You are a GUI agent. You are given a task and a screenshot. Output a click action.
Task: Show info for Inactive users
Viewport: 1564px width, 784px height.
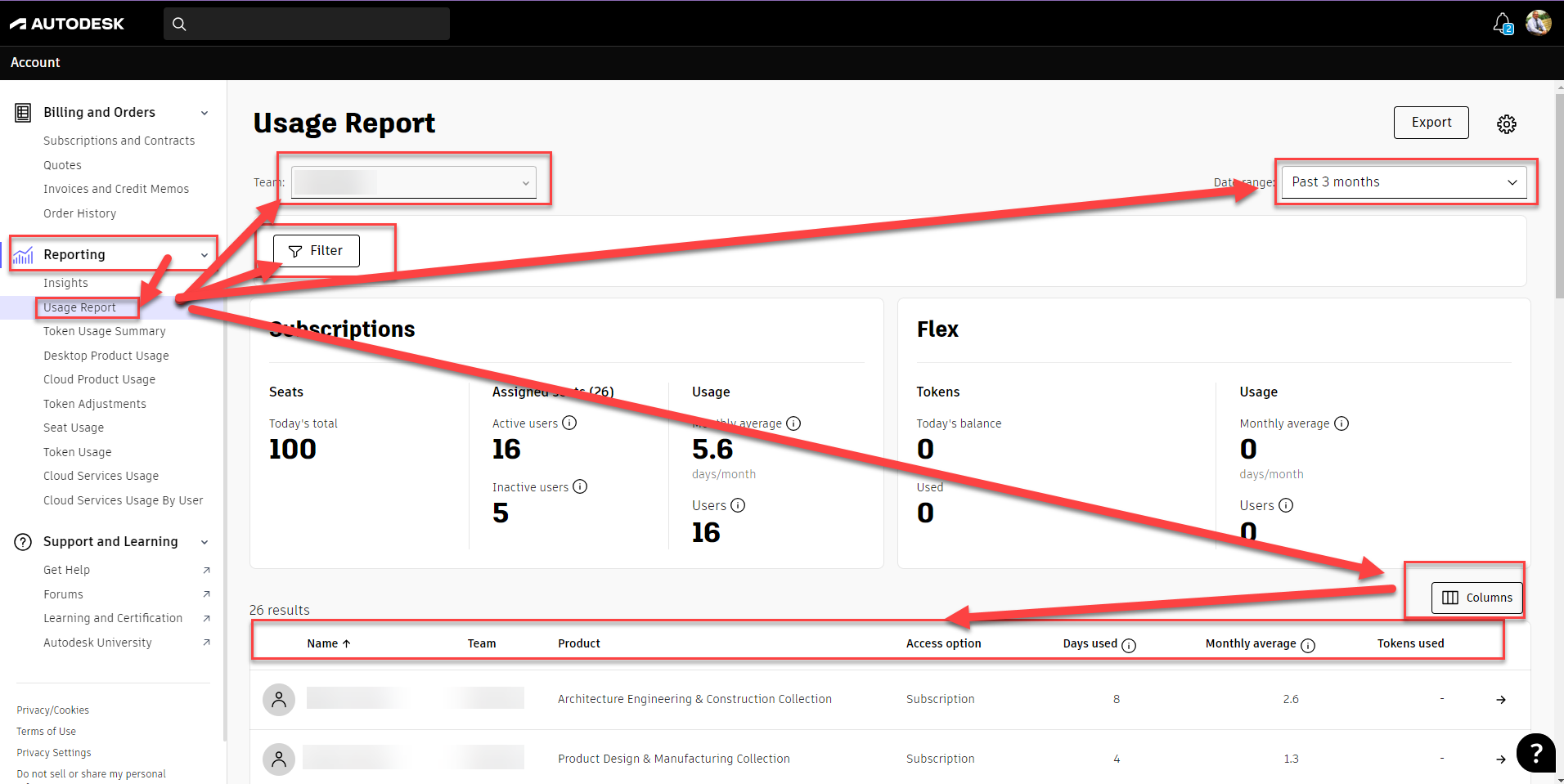(x=580, y=486)
